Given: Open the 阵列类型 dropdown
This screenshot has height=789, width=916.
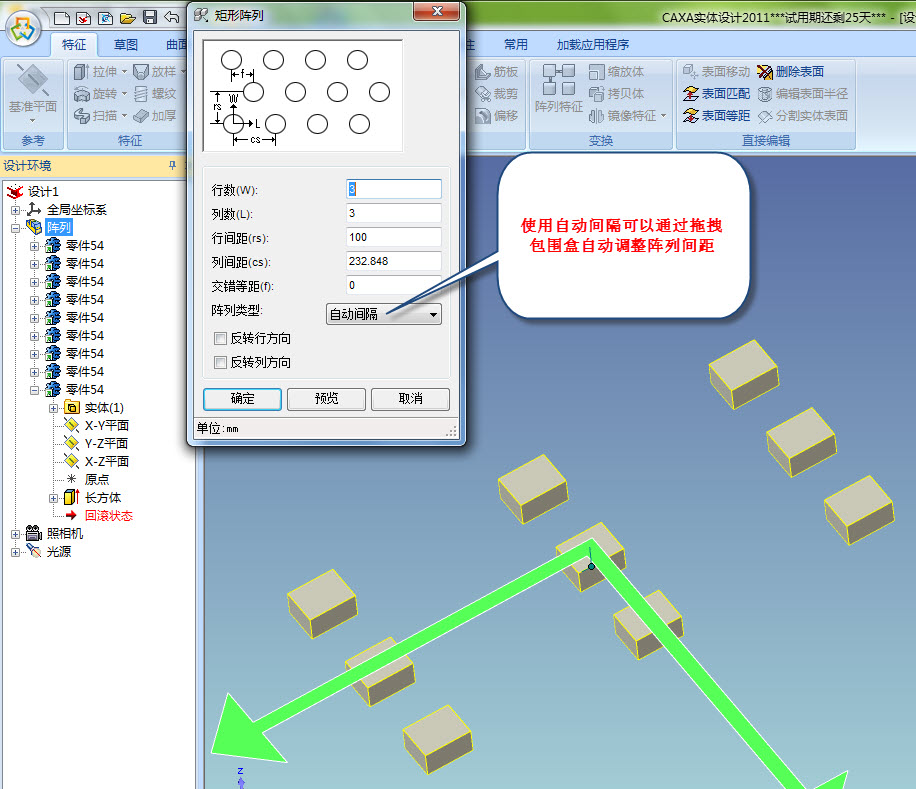Looking at the screenshot, I should coord(384,314).
